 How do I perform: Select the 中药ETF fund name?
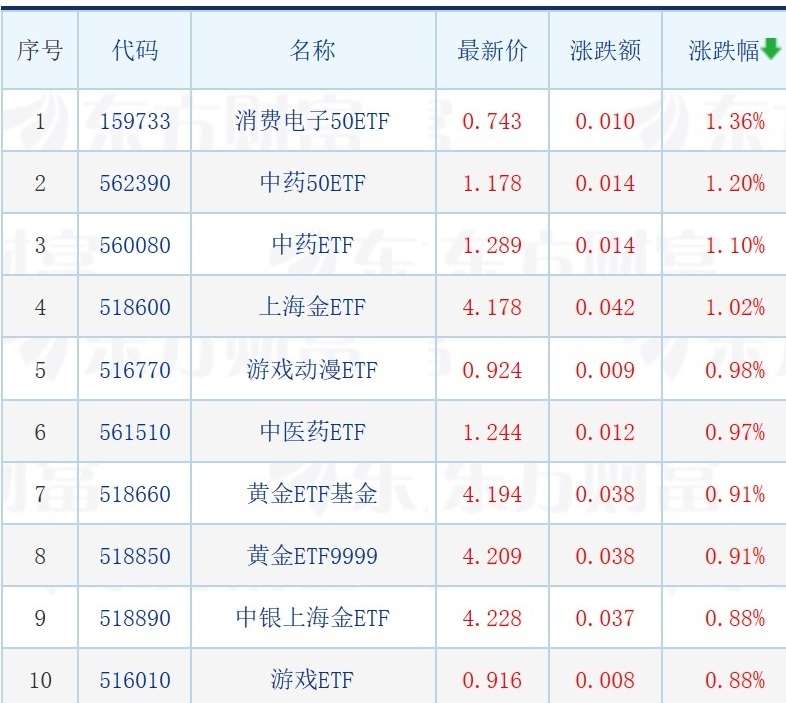(x=313, y=245)
